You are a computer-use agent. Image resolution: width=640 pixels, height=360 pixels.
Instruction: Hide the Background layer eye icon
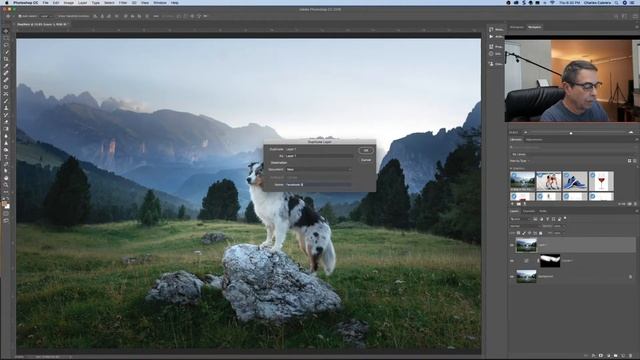(511, 277)
